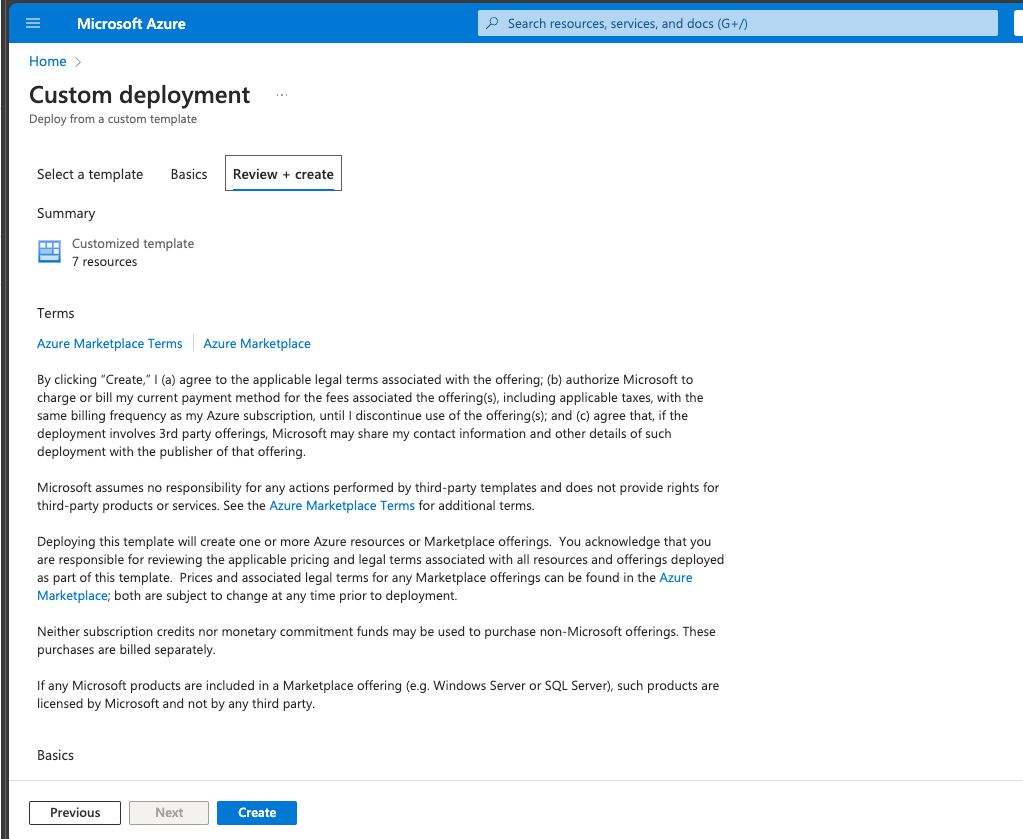Focus the Search resources, services, and docs field
The height and width of the screenshot is (839, 1023).
pos(737,23)
